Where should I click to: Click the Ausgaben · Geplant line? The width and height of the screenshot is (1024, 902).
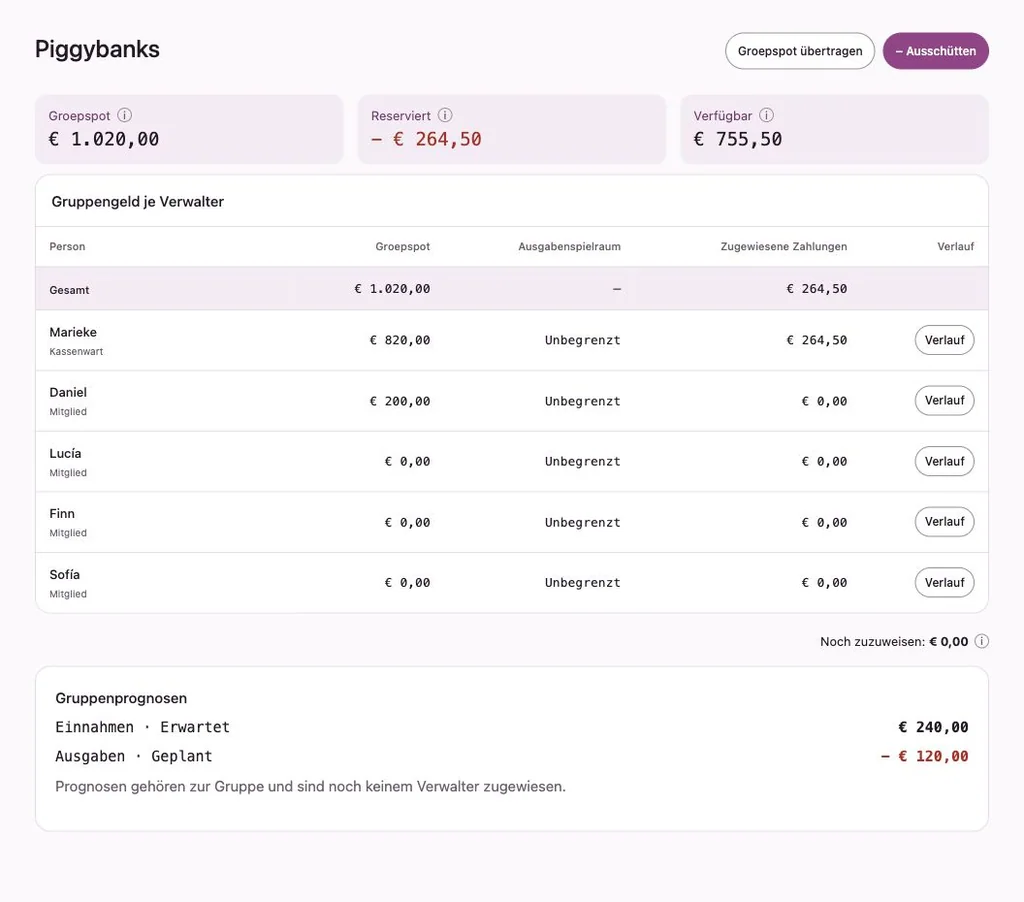tap(134, 756)
